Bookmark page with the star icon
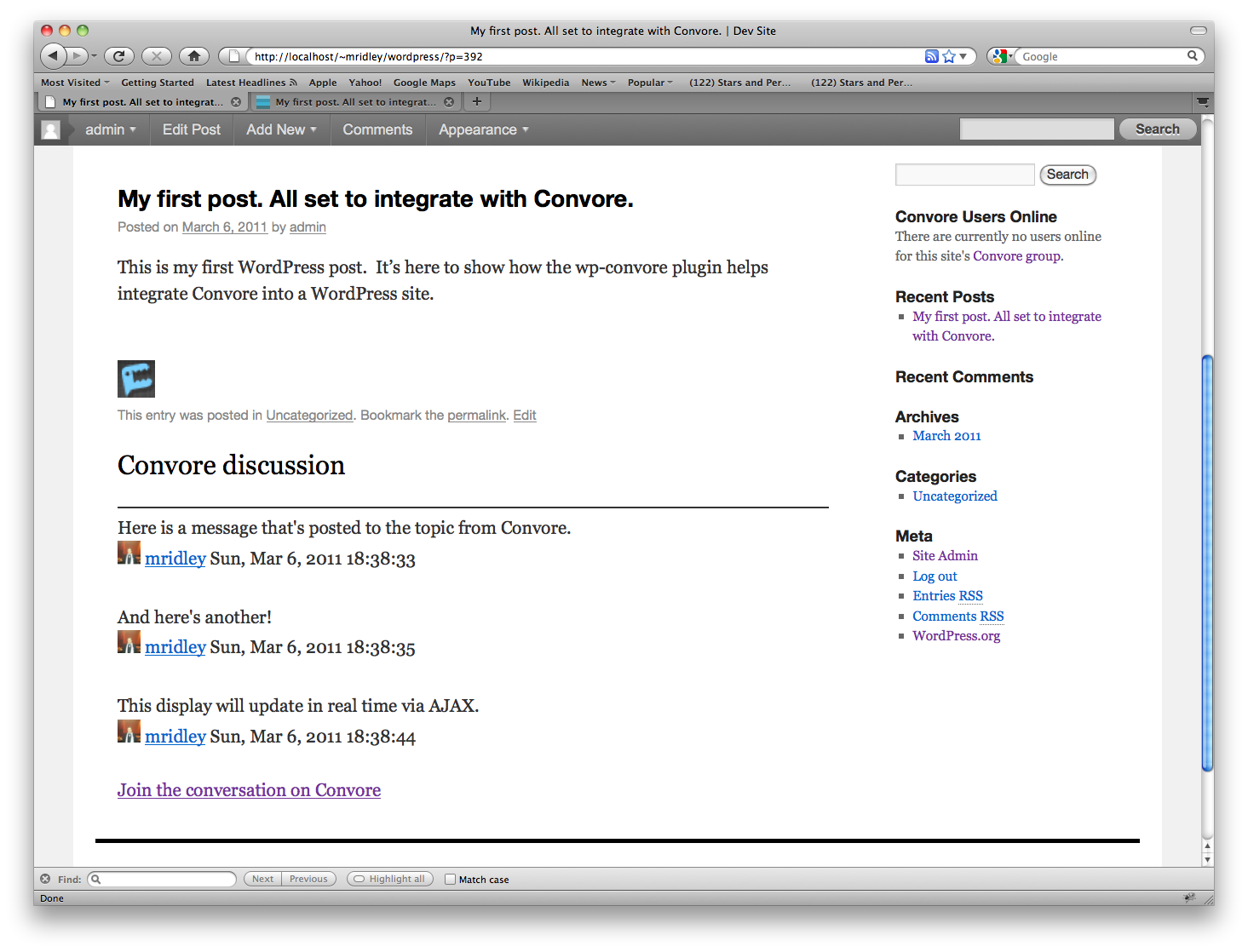Screen dimensions: 1248x952 [x=949, y=56]
